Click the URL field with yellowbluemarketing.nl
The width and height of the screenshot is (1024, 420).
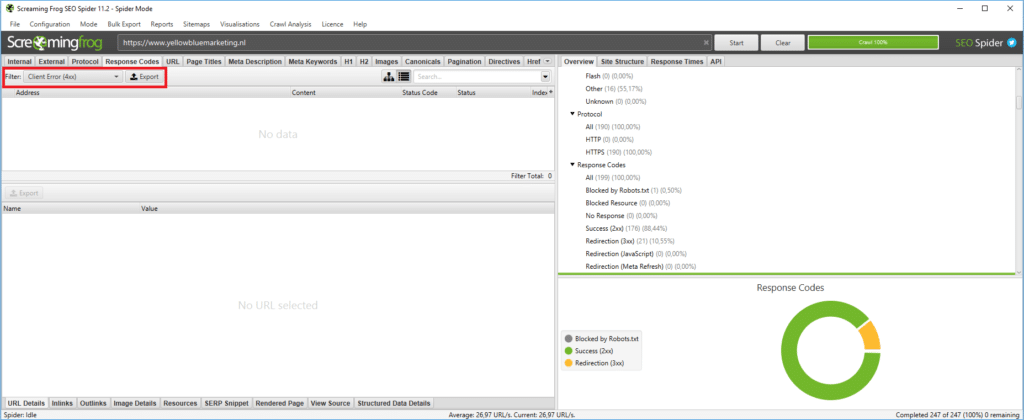pos(415,42)
